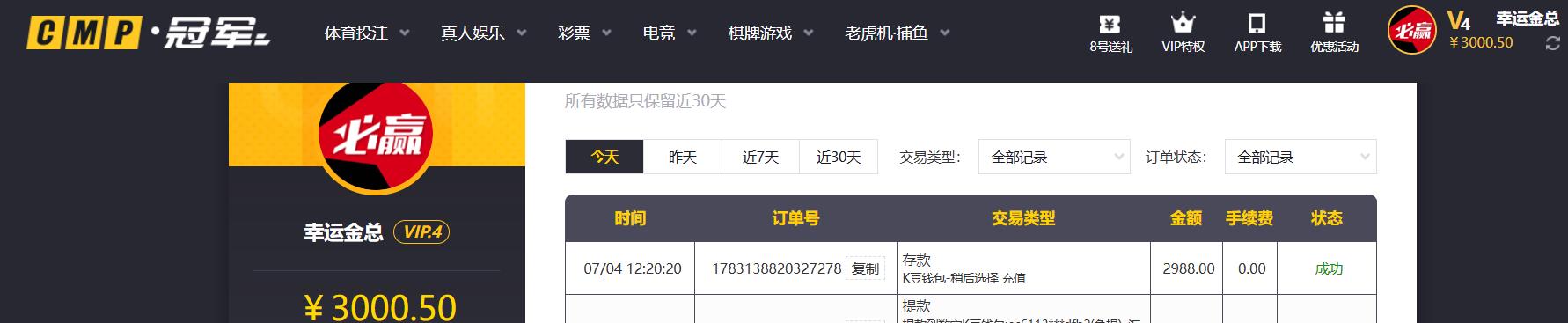Open the 交易类型 dropdown showing 全部记录

(1054, 157)
